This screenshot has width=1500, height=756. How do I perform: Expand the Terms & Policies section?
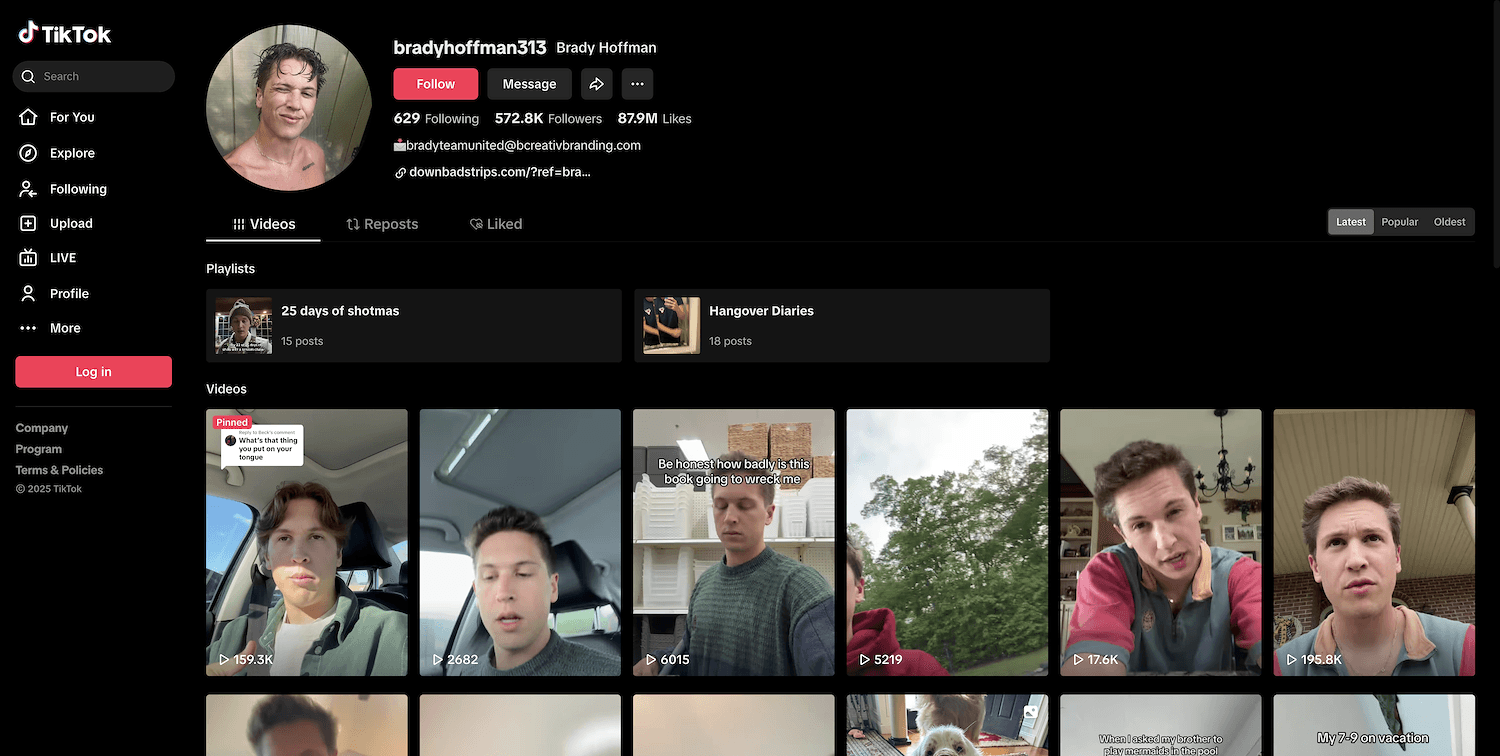pos(59,470)
